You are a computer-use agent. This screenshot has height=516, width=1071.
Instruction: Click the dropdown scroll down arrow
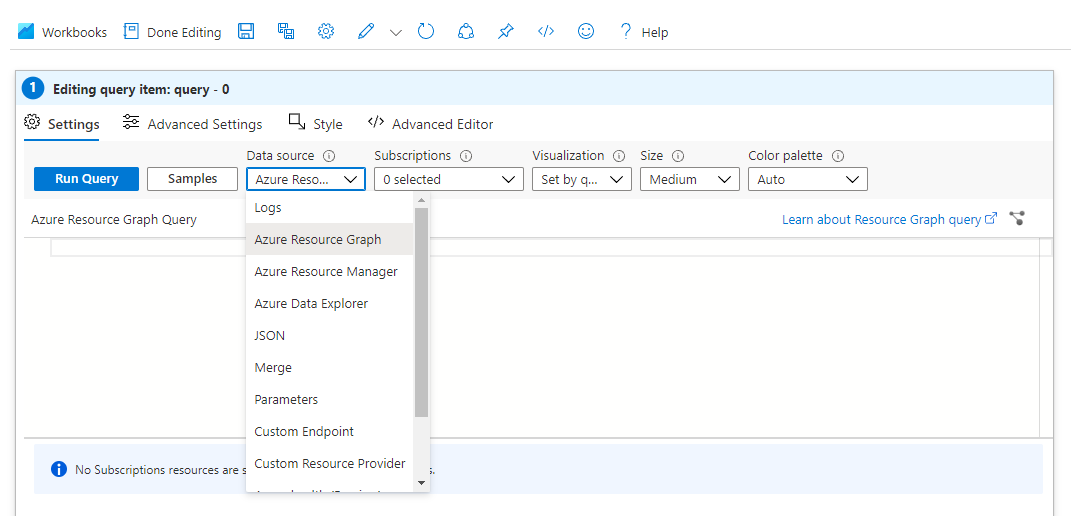click(x=421, y=483)
